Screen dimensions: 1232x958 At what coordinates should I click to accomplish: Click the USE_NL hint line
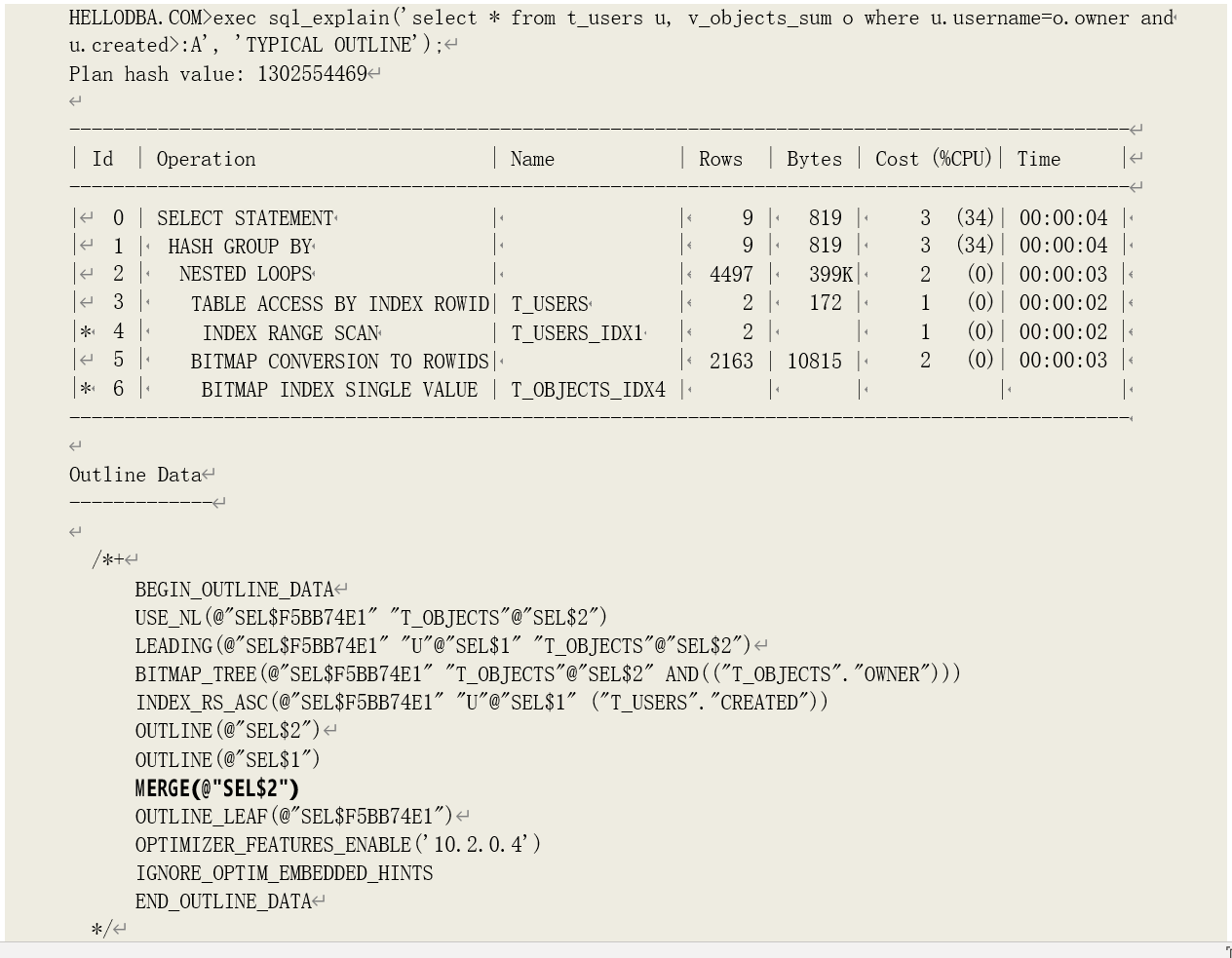370,618
